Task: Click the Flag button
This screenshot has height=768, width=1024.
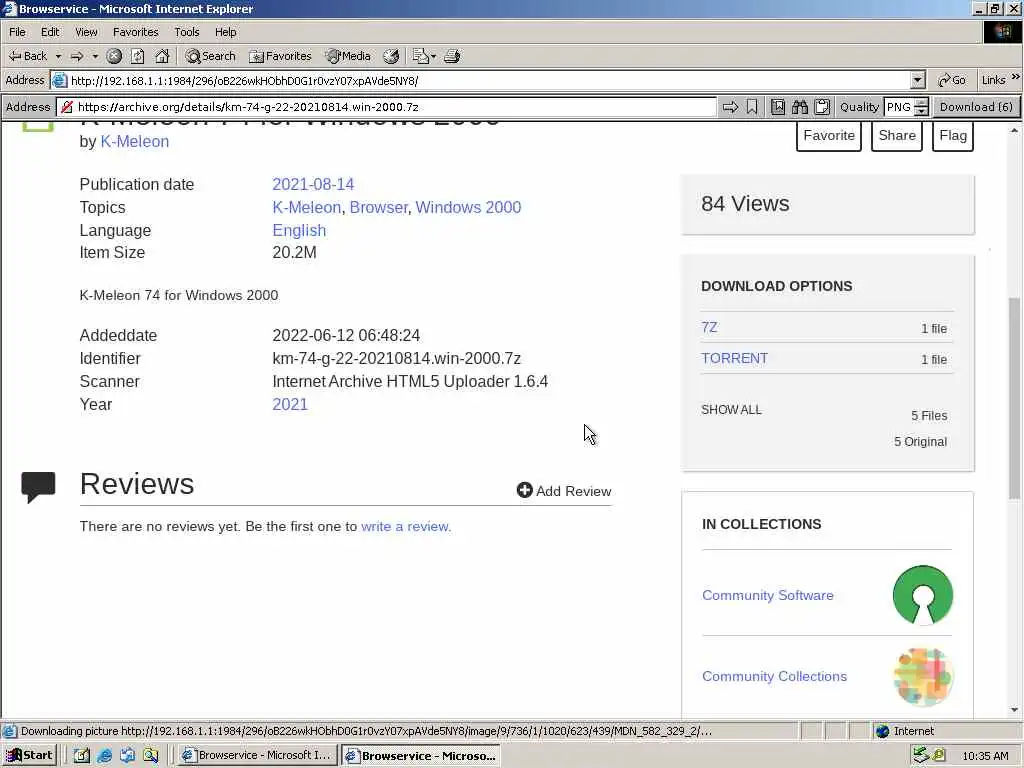Action: point(953,136)
